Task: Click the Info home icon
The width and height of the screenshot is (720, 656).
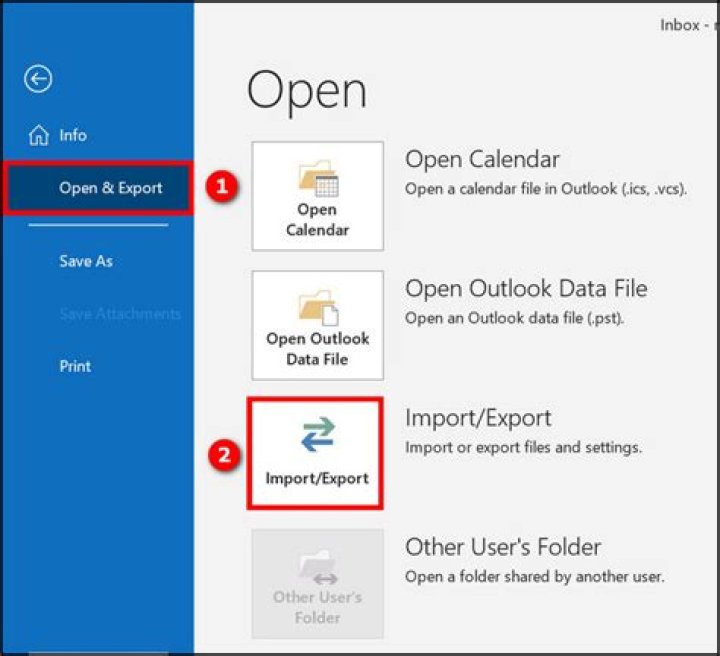Action: [39, 135]
